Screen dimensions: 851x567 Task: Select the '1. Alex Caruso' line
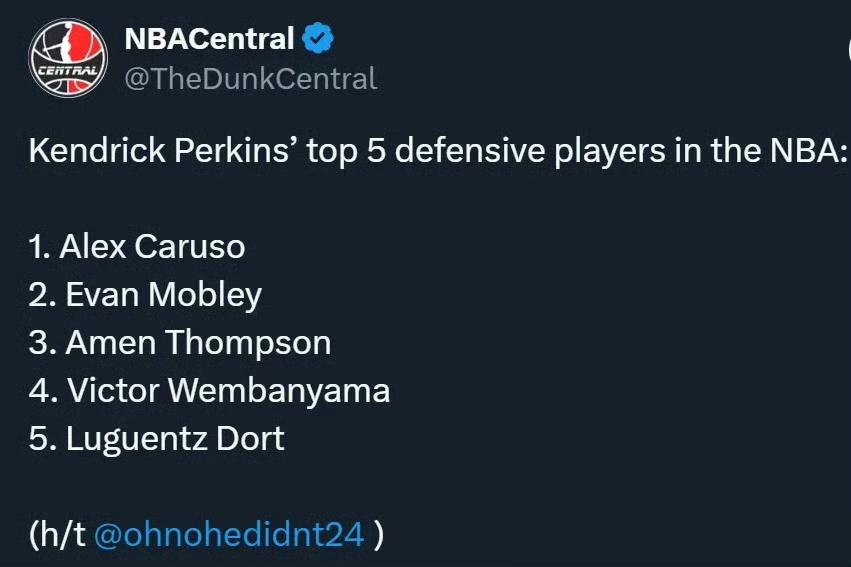point(137,247)
